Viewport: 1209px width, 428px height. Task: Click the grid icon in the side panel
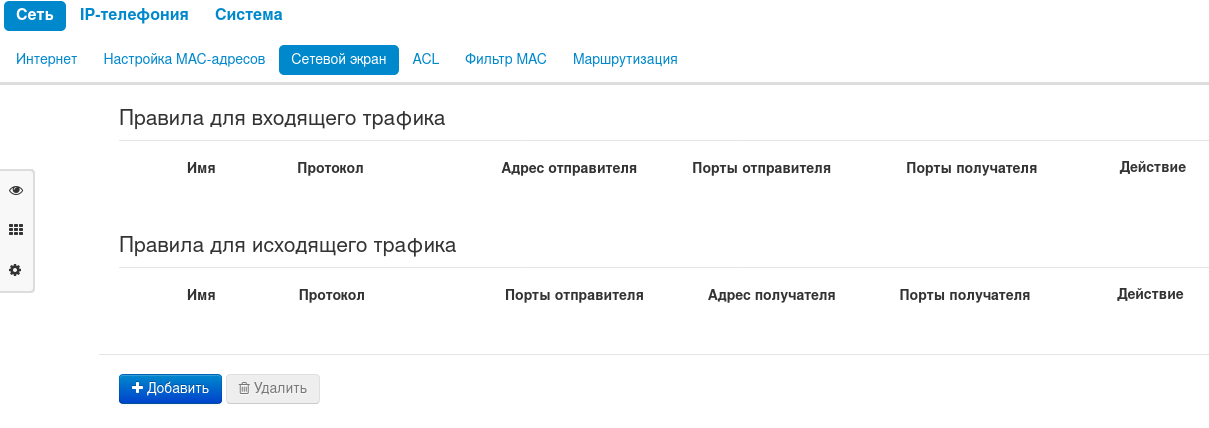click(16, 230)
